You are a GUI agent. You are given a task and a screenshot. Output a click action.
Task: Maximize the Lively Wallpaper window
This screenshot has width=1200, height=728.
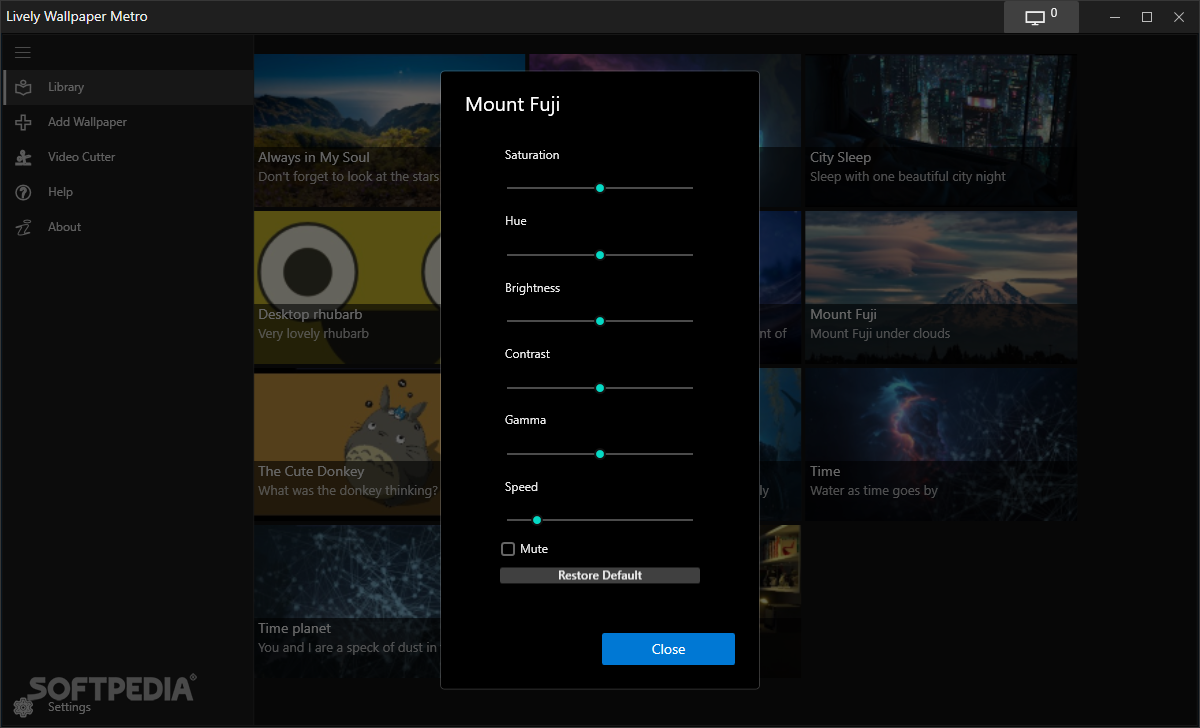pyautogui.click(x=1147, y=17)
